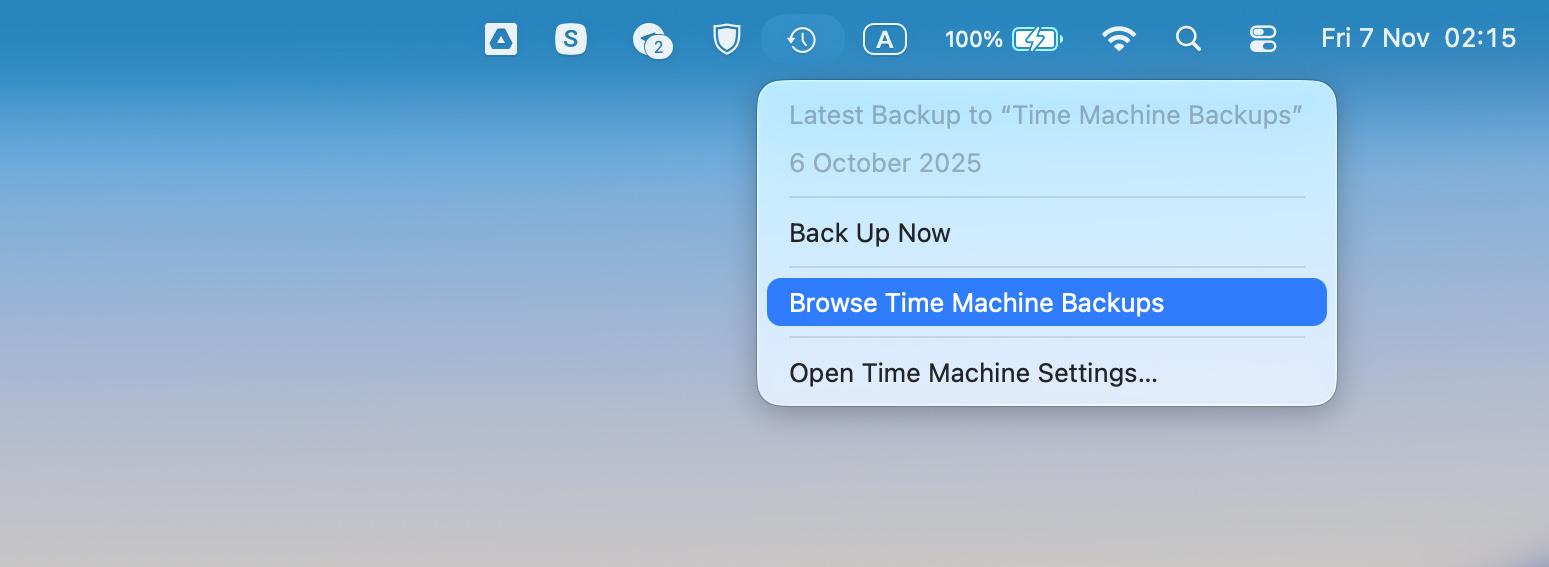Click the 100% battery percentage text
Viewport: 1549px width, 567px height.
click(974, 39)
